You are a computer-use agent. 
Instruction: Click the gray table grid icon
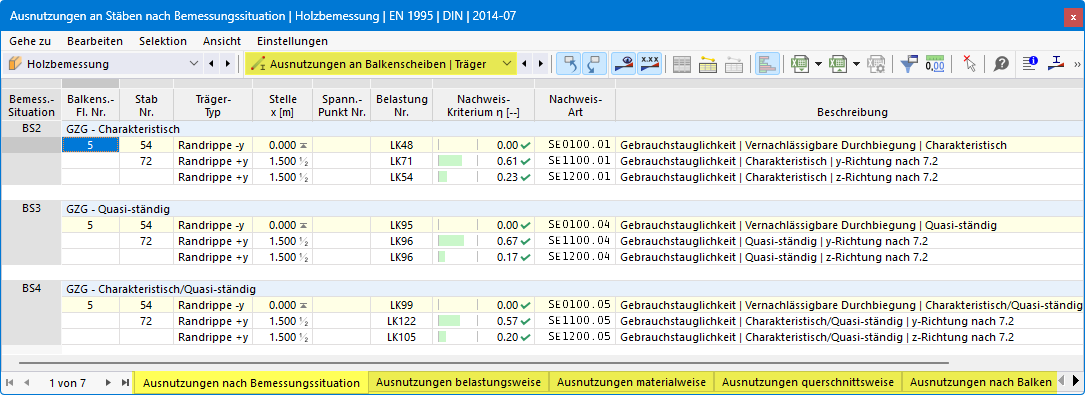click(x=682, y=64)
